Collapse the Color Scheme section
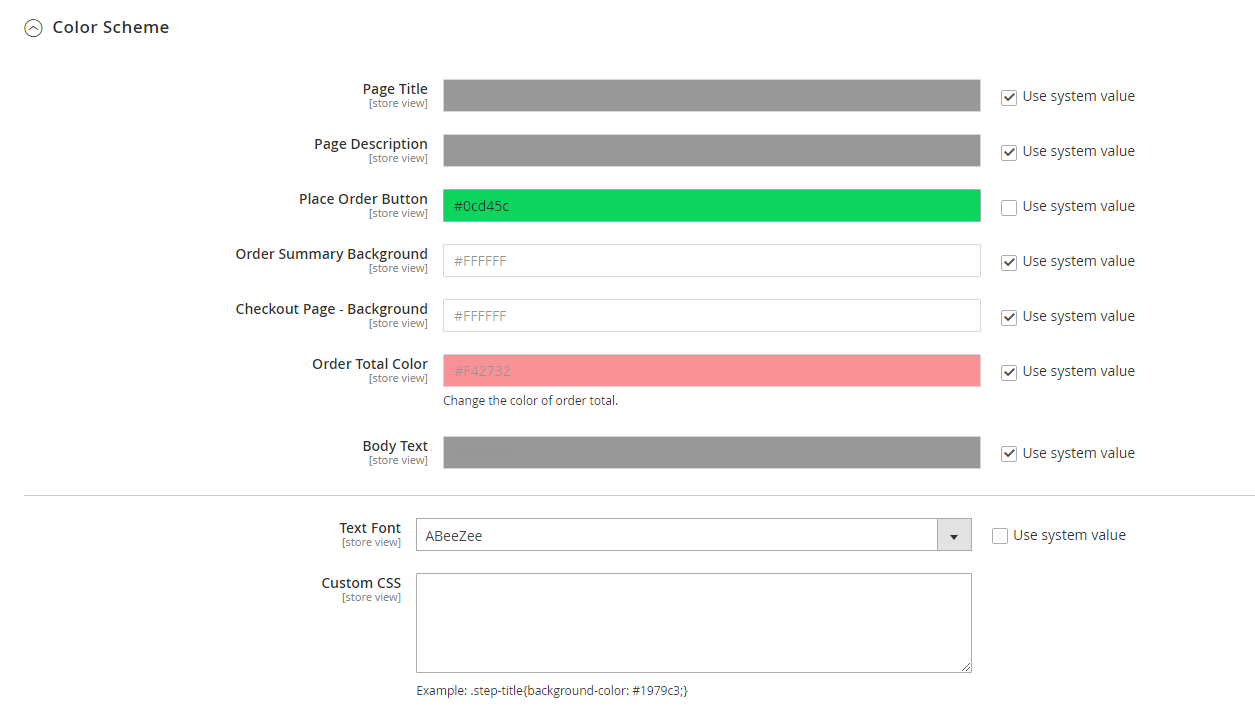This screenshot has height=720, width=1255. pos(34,28)
